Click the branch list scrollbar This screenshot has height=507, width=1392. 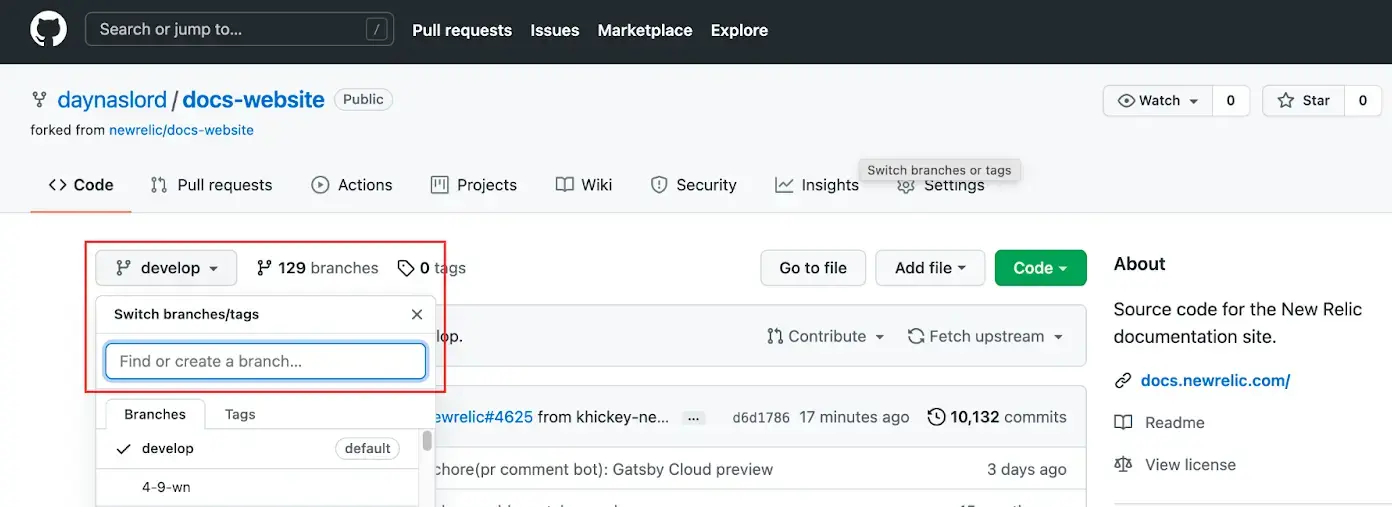coord(427,442)
